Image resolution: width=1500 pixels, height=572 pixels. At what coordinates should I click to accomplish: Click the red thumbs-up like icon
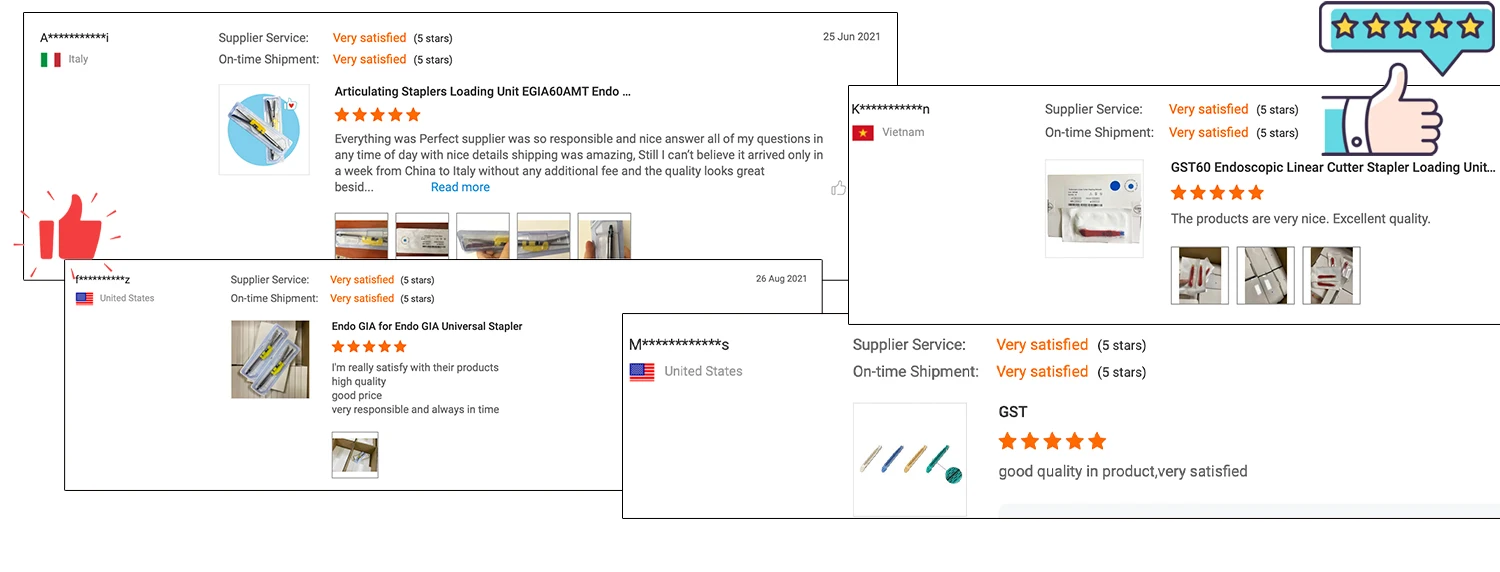click(x=70, y=228)
